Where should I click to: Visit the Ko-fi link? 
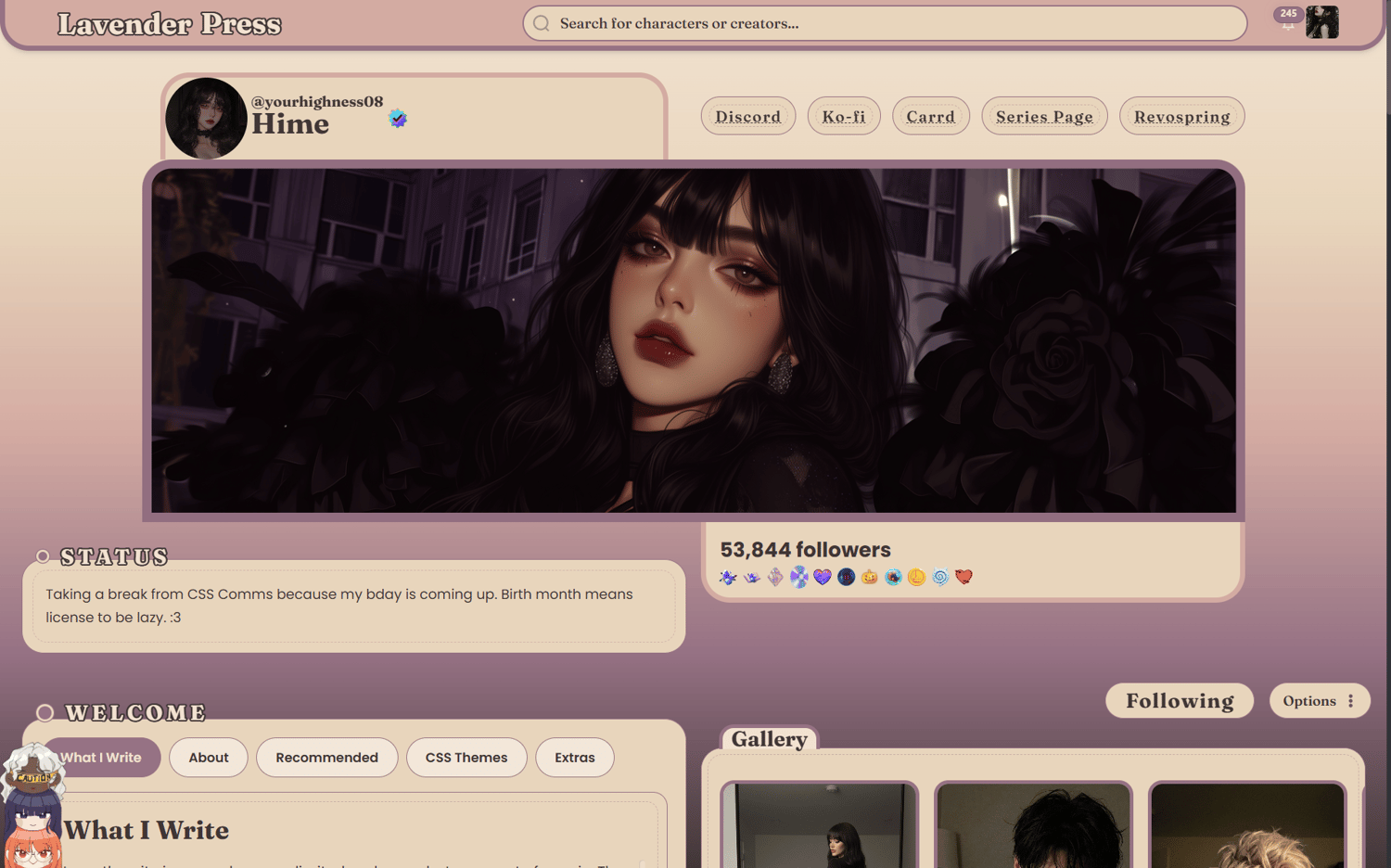tap(844, 116)
